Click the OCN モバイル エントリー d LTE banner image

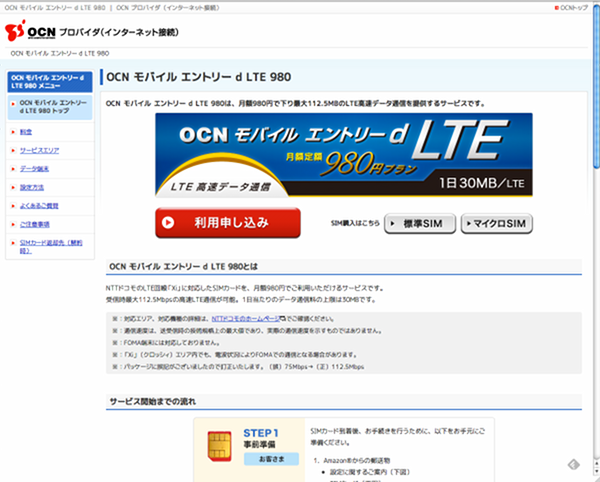344,155
